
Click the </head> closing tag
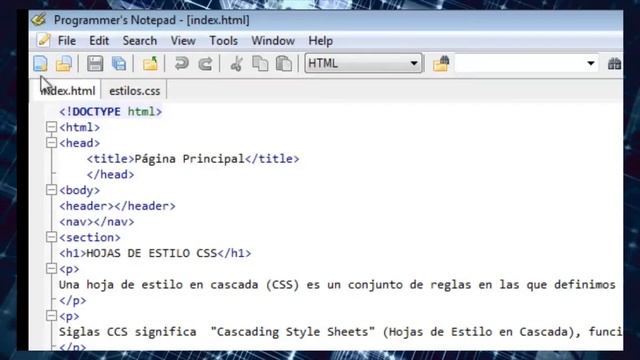click(x=110, y=175)
